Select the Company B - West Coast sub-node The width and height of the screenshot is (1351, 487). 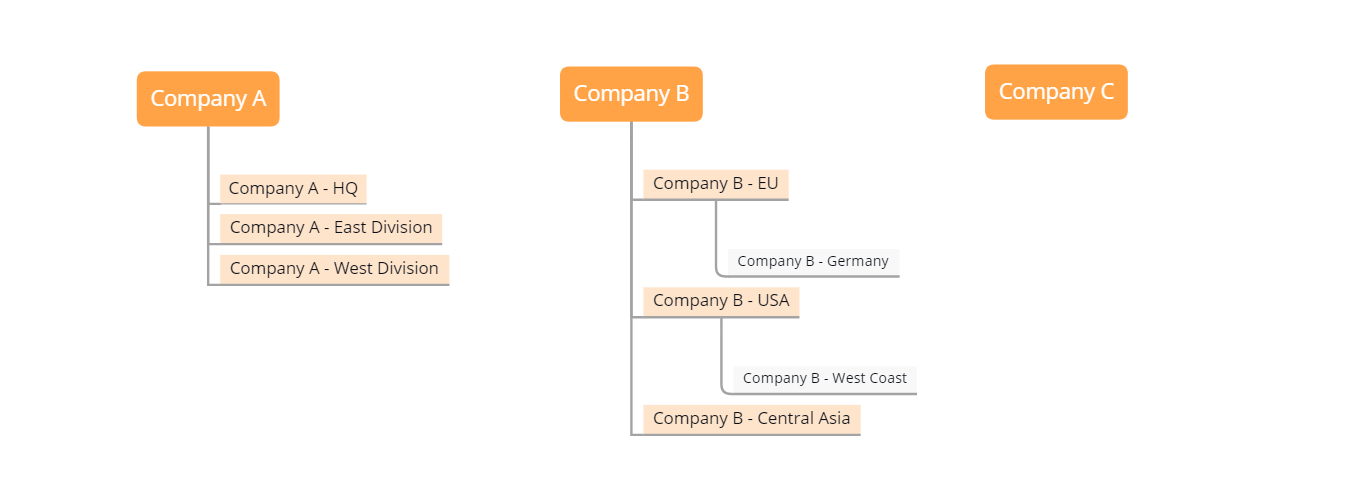pyautogui.click(x=825, y=378)
